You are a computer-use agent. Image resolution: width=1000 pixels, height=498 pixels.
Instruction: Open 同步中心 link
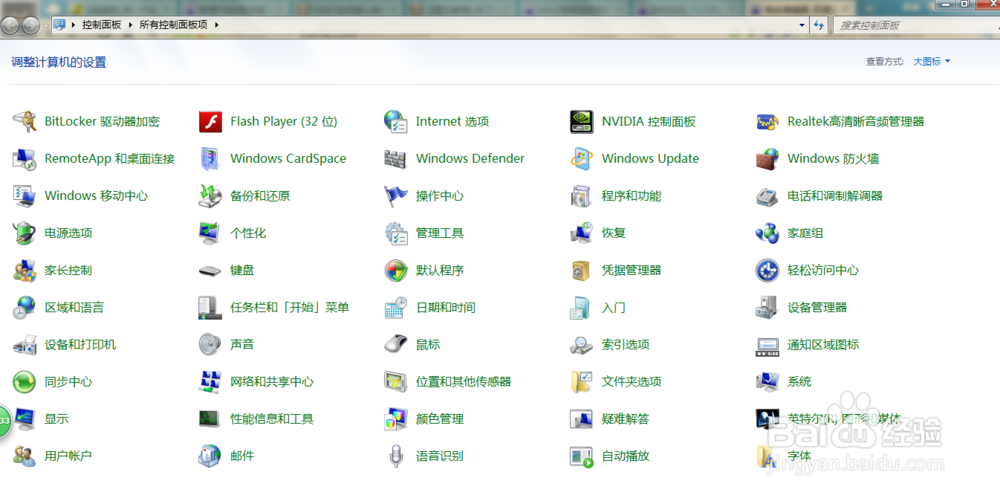[68, 382]
